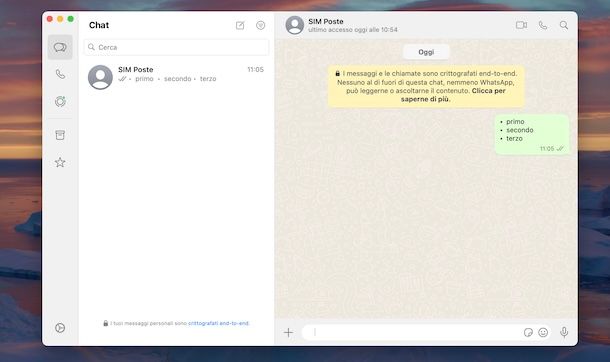Screen dimensions: 610x362
Task: Open the Archived chats section
Action: point(60,135)
